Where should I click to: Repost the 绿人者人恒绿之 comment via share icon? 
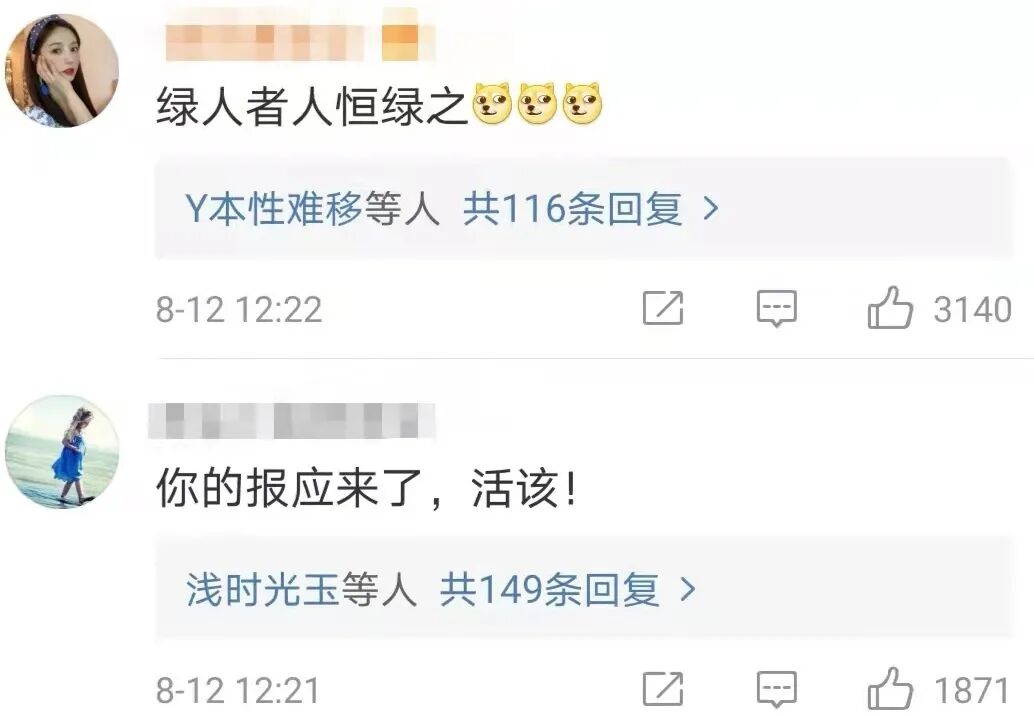click(663, 308)
